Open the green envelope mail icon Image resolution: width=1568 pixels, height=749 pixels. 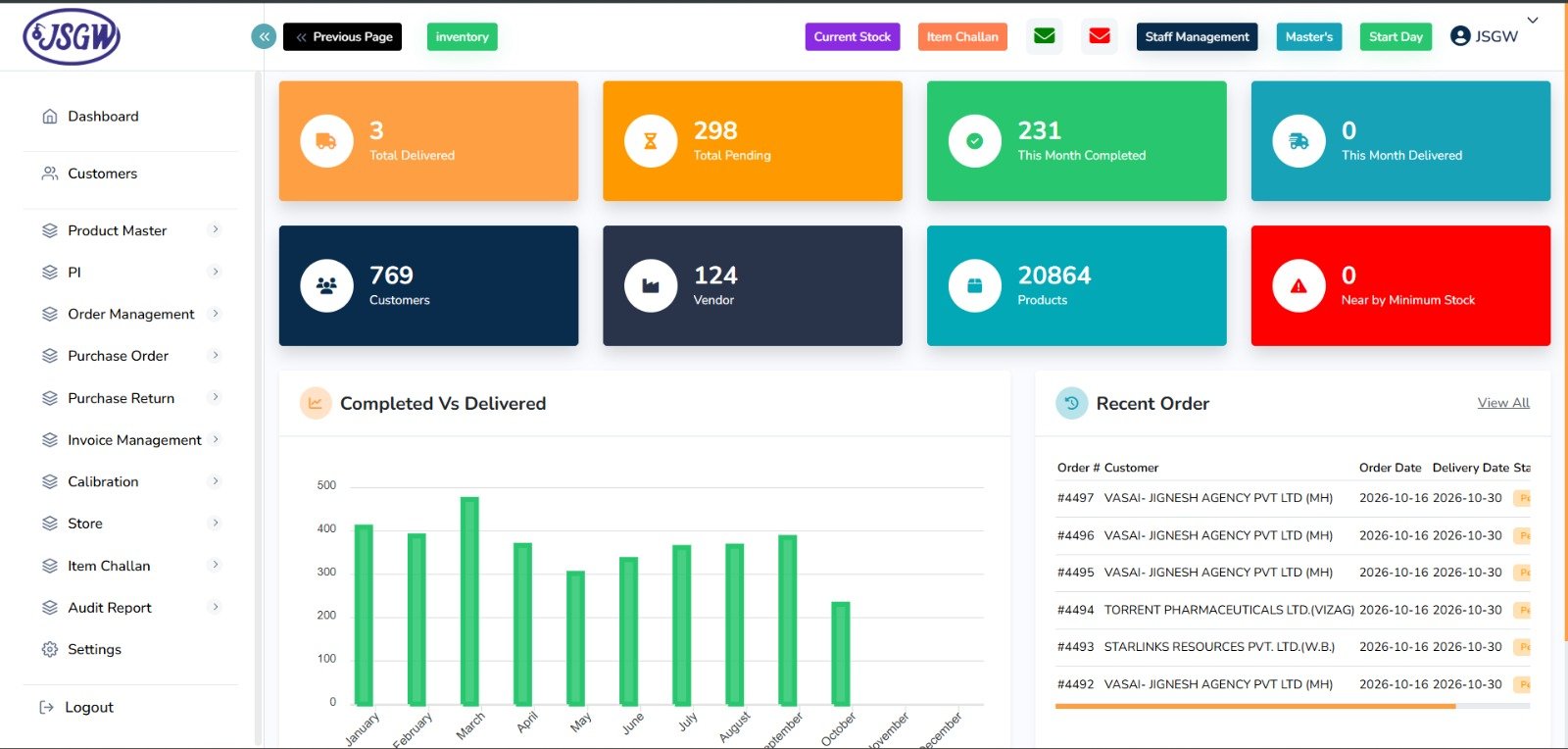point(1045,36)
